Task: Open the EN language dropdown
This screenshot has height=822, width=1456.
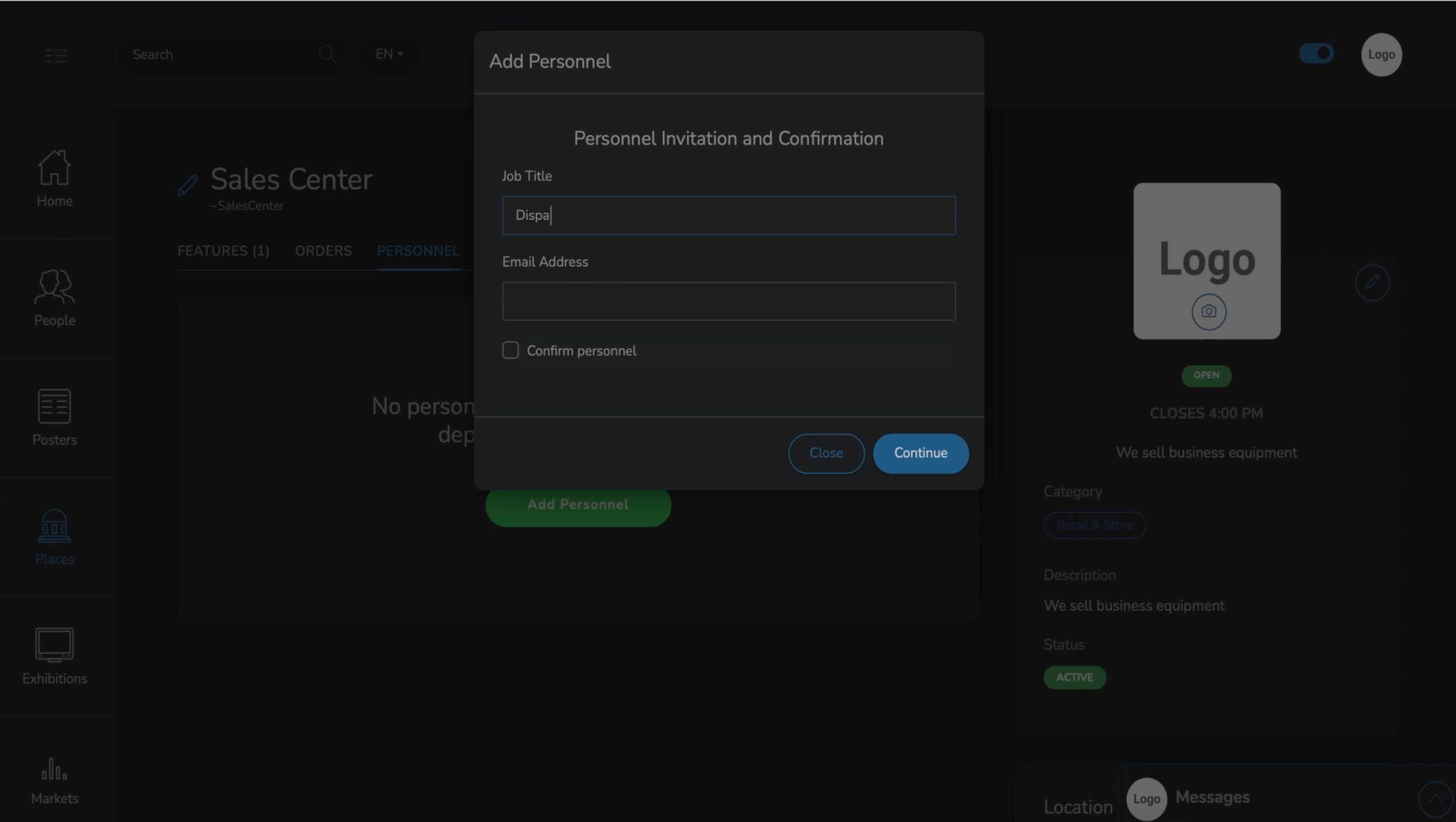Action: (389, 55)
